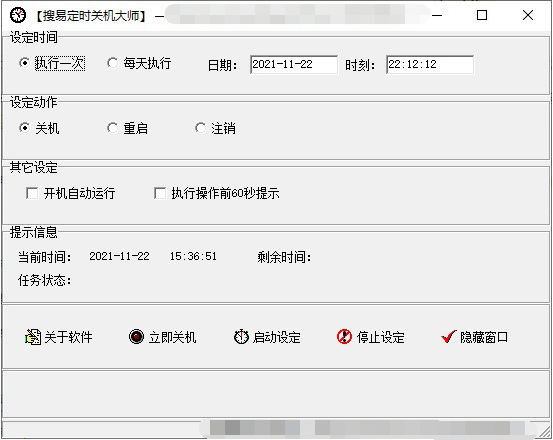Click the window corner sizing grip
The height and width of the screenshot is (440, 553).
544,431
